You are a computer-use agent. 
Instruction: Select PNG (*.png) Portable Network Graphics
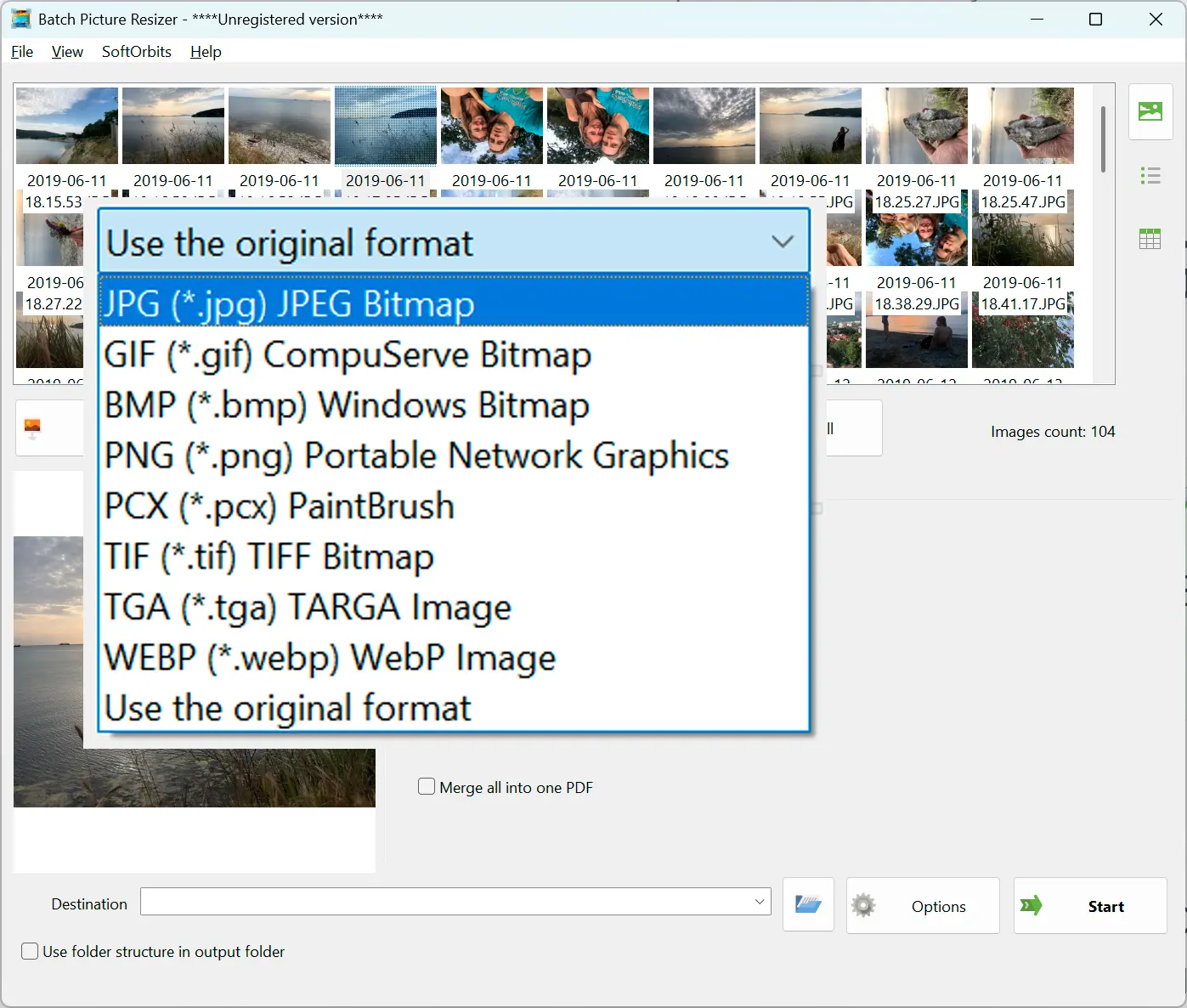[x=454, y=456]
